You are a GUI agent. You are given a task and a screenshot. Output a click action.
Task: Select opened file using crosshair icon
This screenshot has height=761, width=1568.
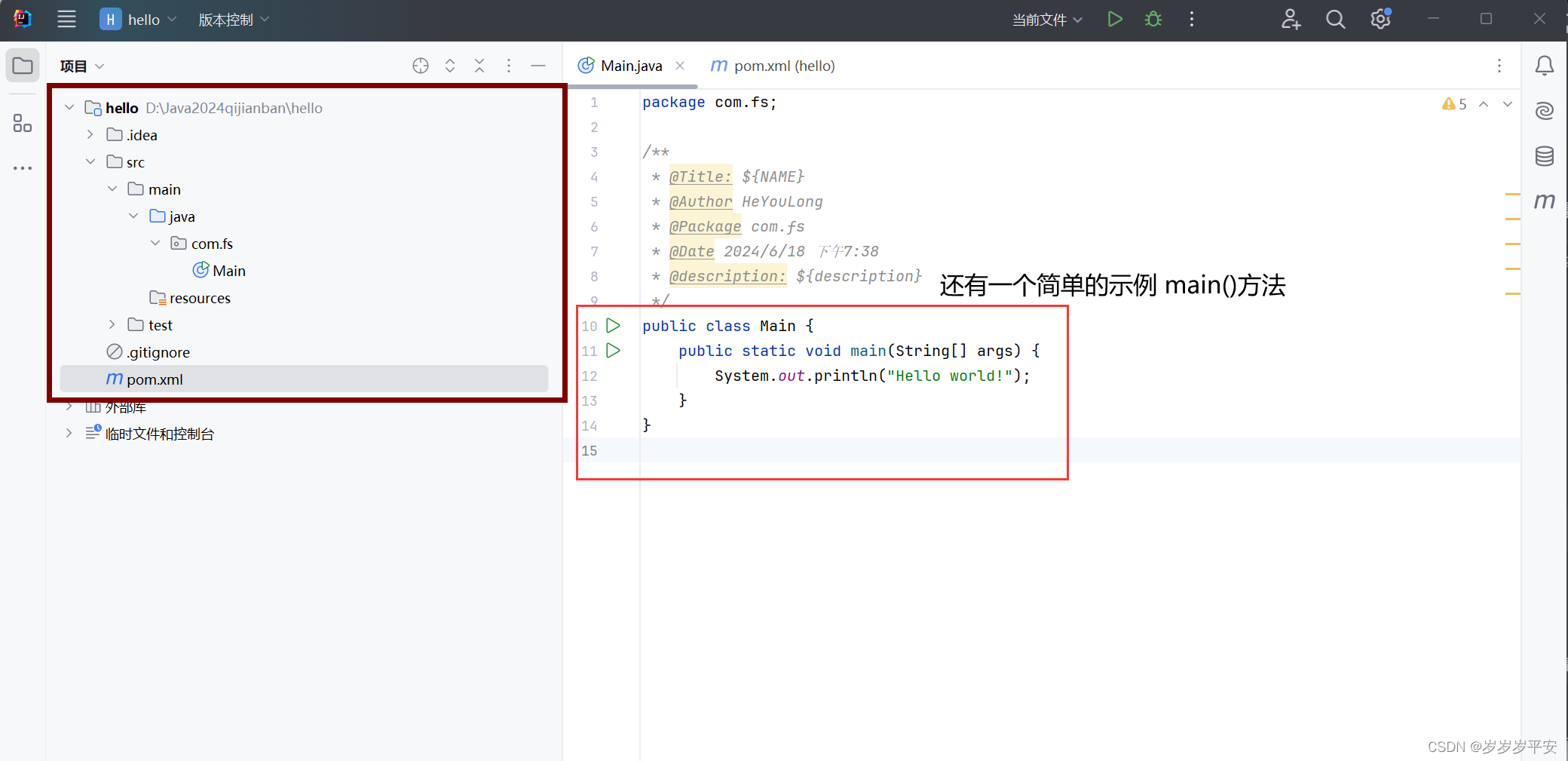click(421, 66)
